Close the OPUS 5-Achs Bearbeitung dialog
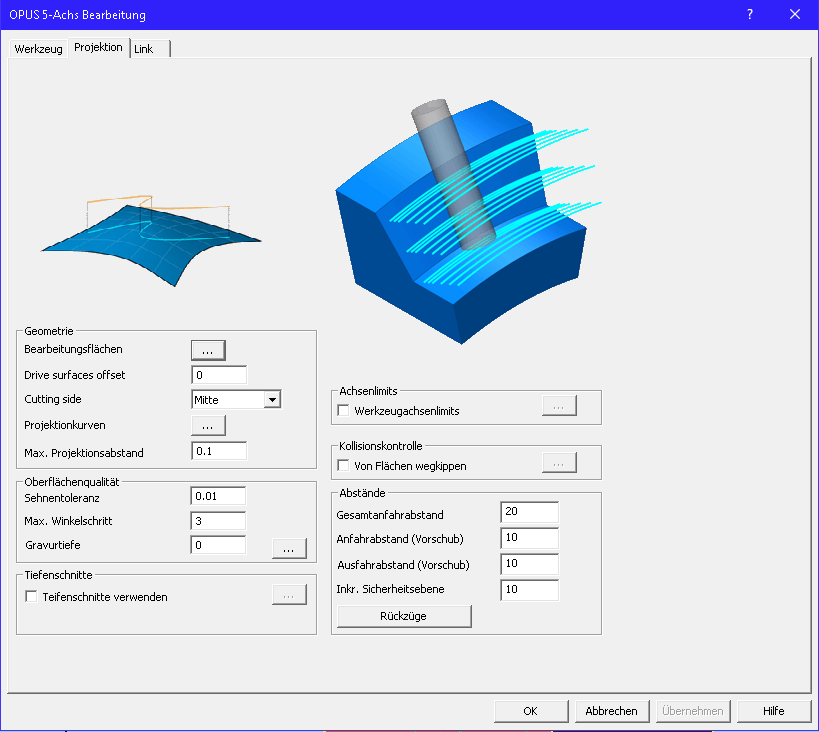 pos(795,14)
